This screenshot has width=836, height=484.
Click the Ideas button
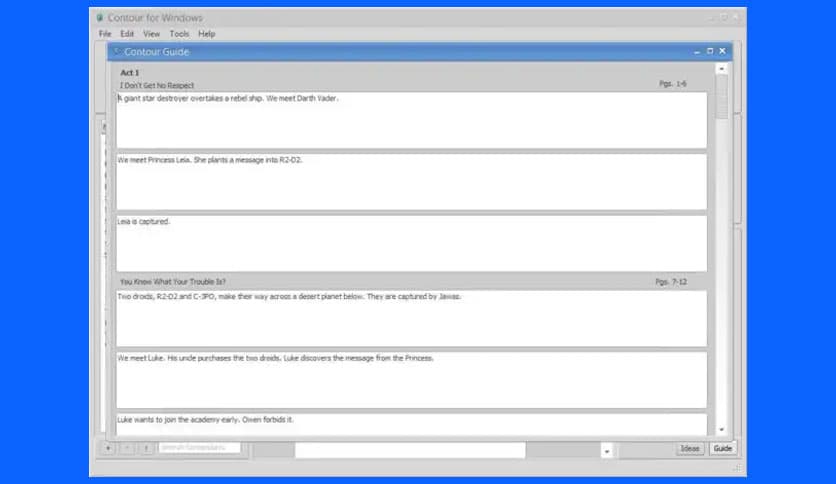[x=690, y=448]
